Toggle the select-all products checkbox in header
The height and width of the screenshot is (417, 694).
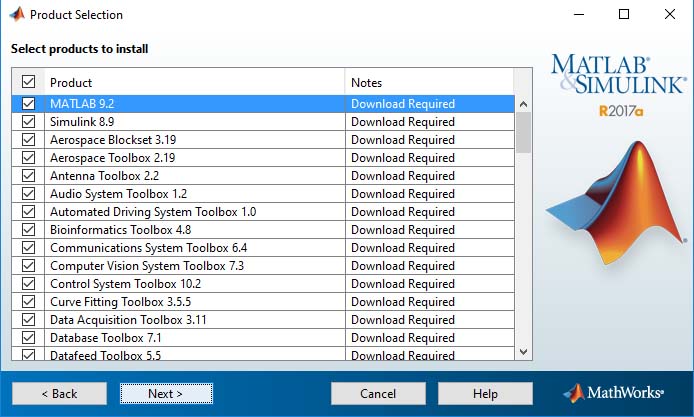[28, 81]
